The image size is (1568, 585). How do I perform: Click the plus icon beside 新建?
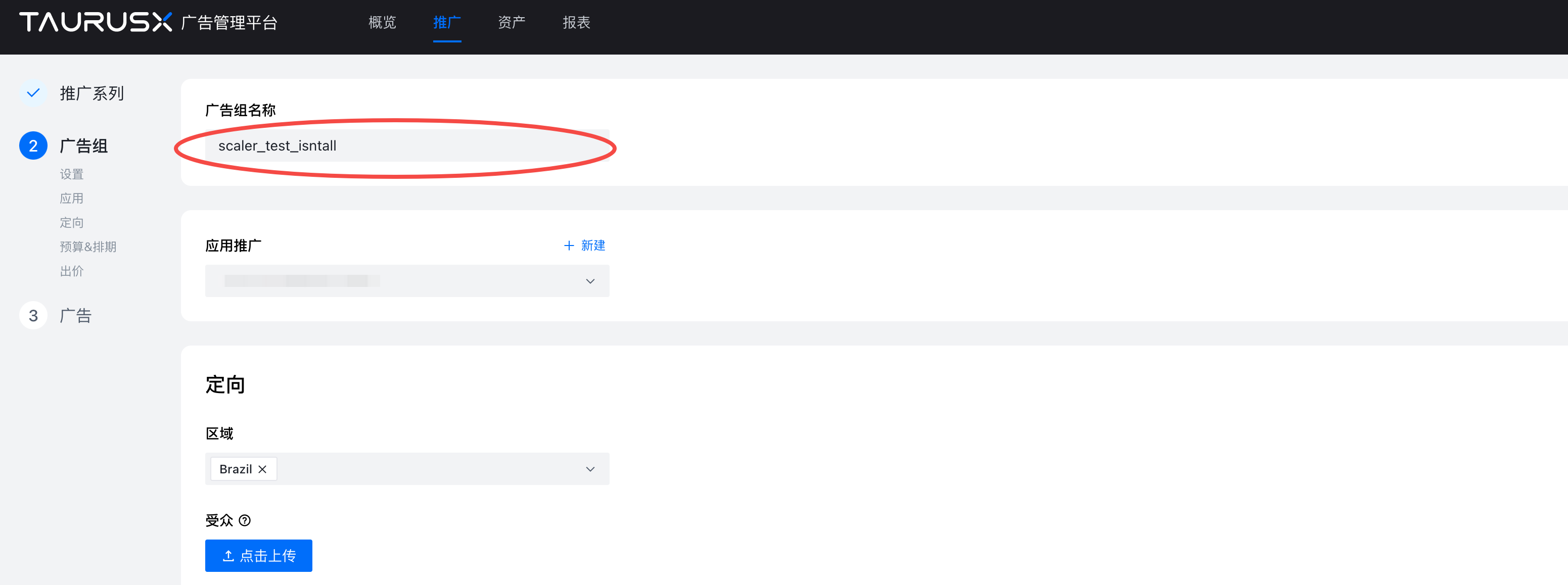(569, 246)
